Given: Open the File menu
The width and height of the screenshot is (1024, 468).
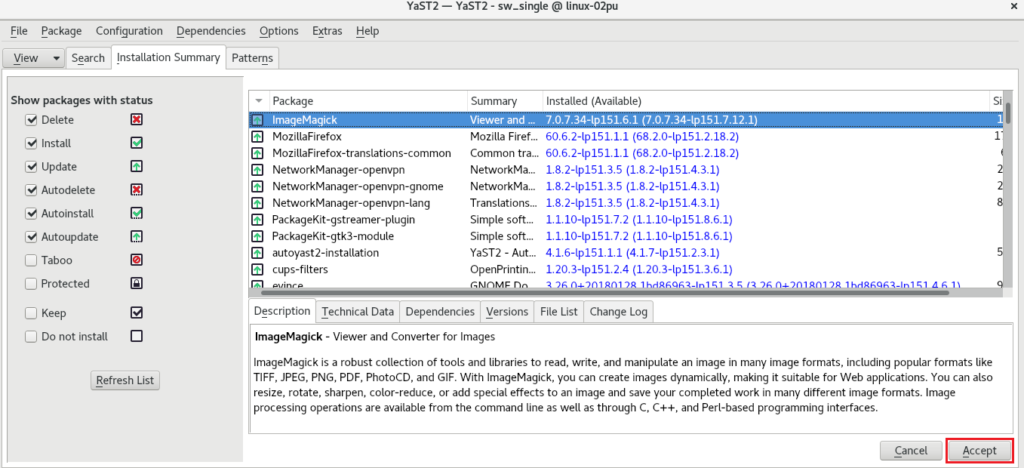Looking at the screenshot, I should 19,31.
